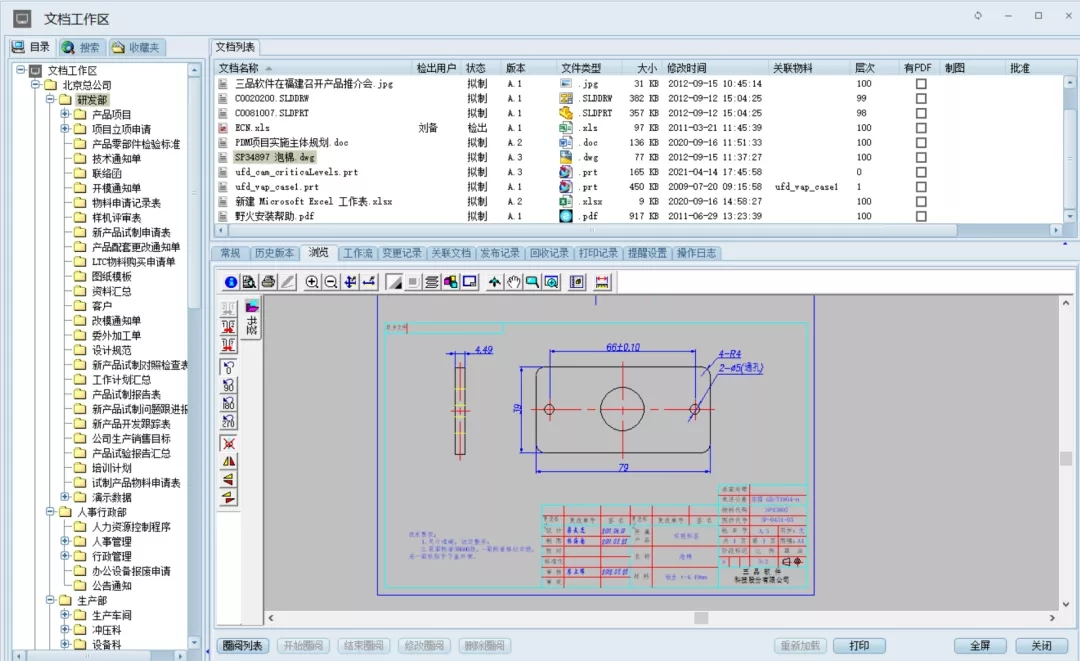Click the drawing viewer's vertical scrollbar thumb

click(x=1066, y=459)
